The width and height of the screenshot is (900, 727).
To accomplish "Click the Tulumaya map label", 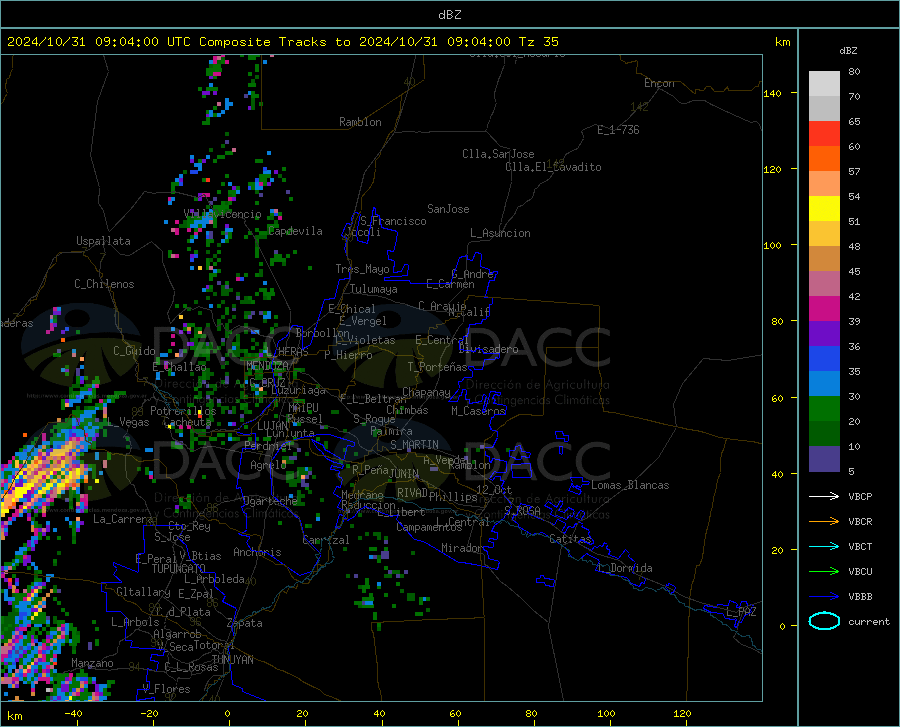I will pos(374,289).
